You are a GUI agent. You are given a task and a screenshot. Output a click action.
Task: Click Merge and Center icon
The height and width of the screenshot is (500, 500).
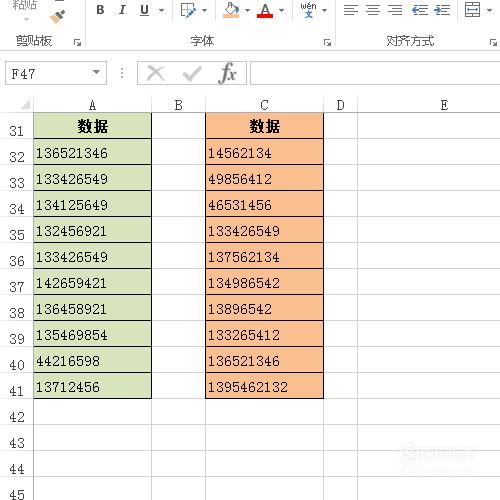tap(473, 10)
